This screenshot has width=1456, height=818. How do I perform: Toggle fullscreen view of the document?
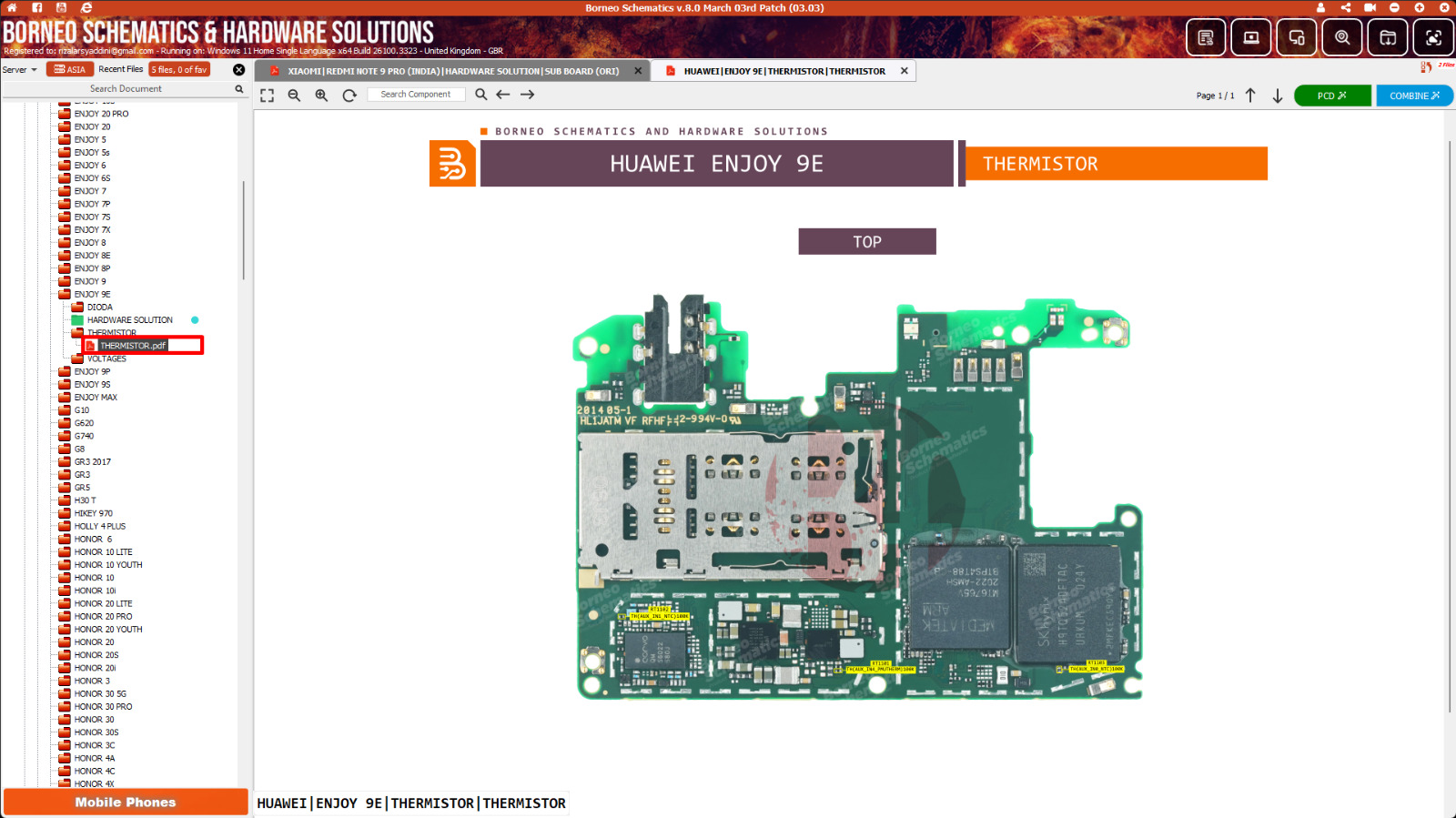(x=267, y=95)
